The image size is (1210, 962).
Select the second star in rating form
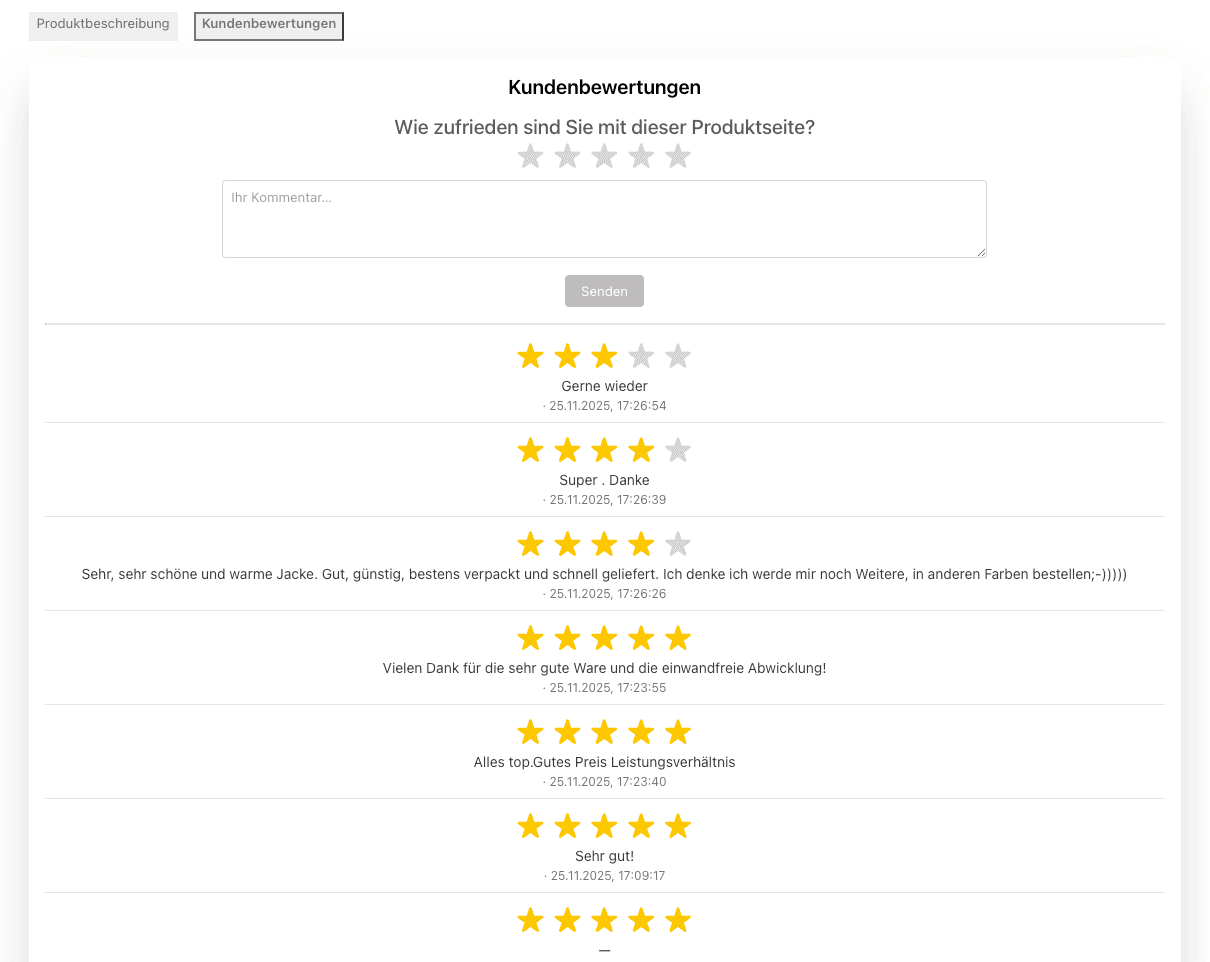pos(567,156)
